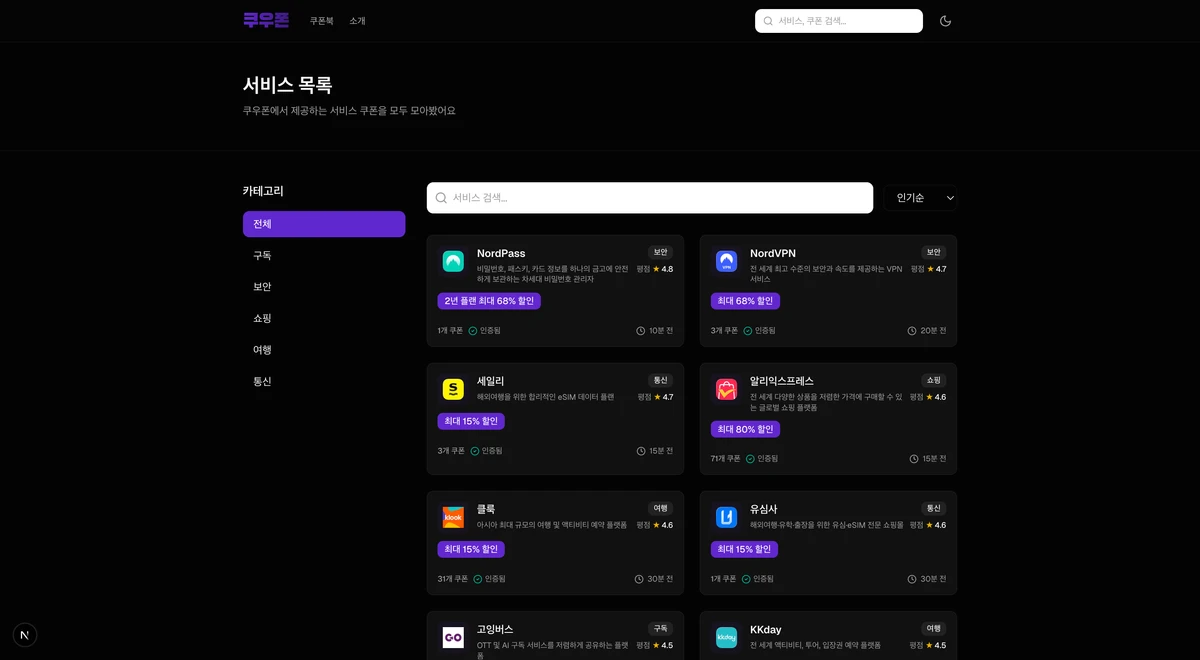Screen dimensions: 1200x660
Task: Select the 통신 category in sidebar
Action: [324, 381]
